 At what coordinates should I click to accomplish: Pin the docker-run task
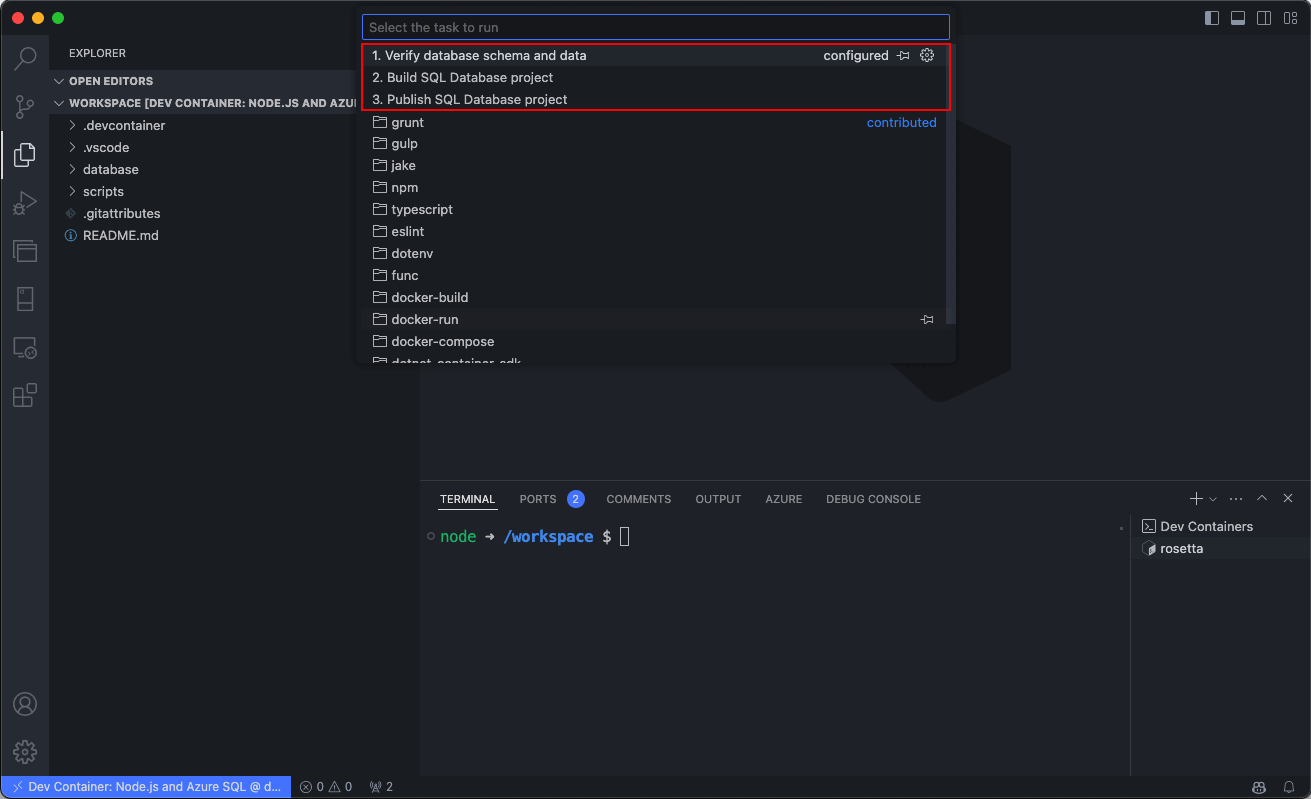click(927, 319)
